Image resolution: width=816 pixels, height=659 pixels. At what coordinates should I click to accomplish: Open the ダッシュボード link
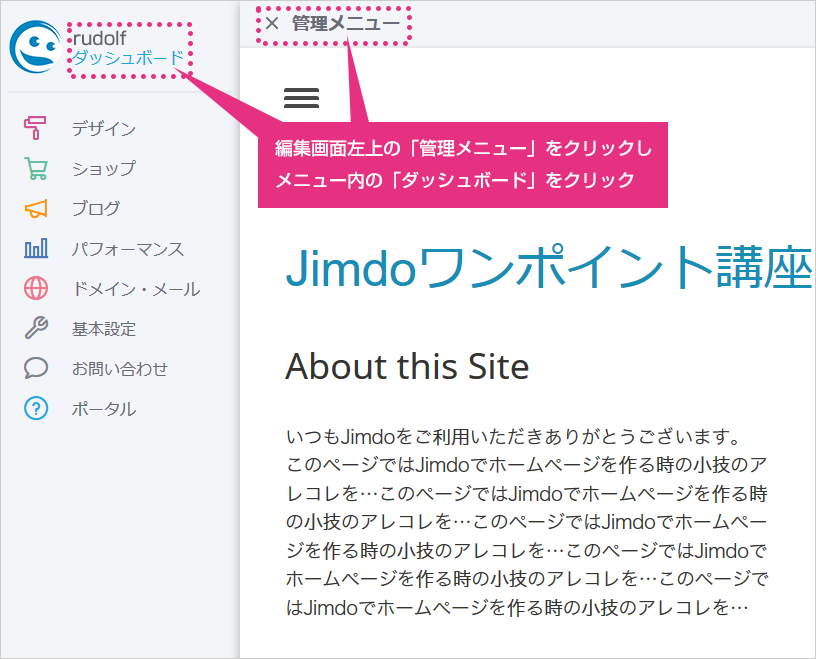coord(128,58)
